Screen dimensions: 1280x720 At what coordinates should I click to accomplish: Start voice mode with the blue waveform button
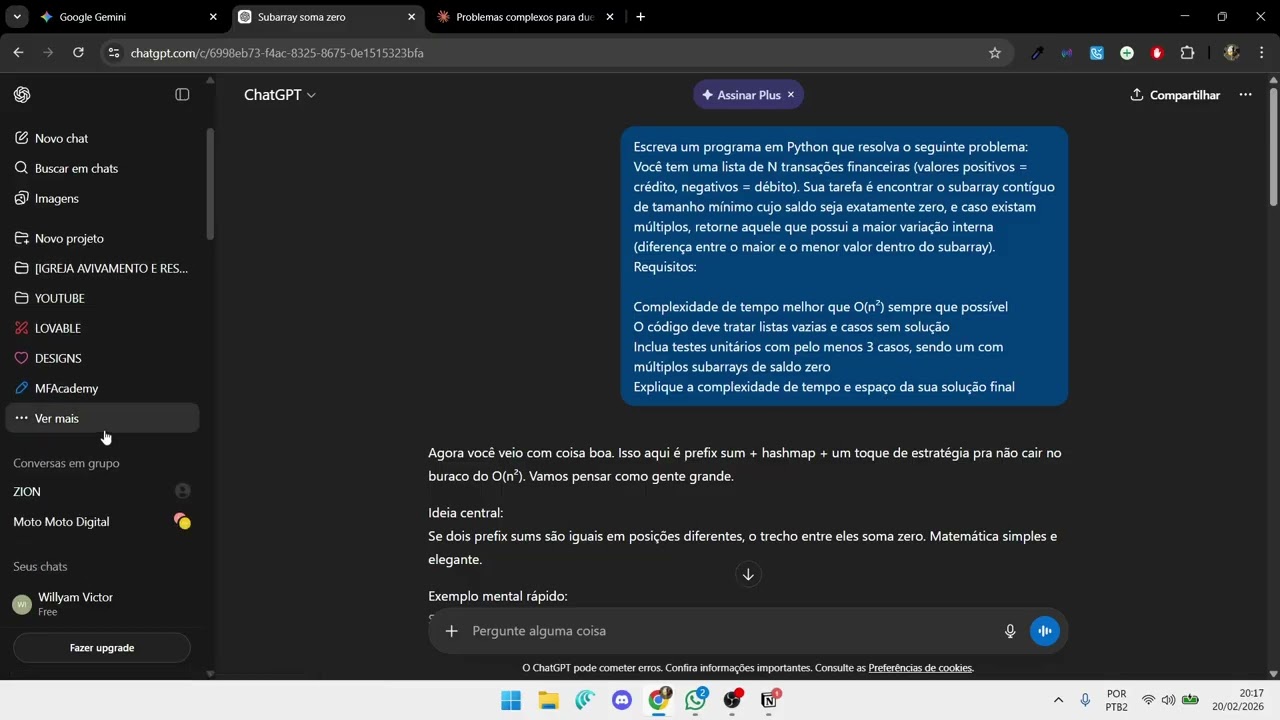click(x=1045, y=631)
